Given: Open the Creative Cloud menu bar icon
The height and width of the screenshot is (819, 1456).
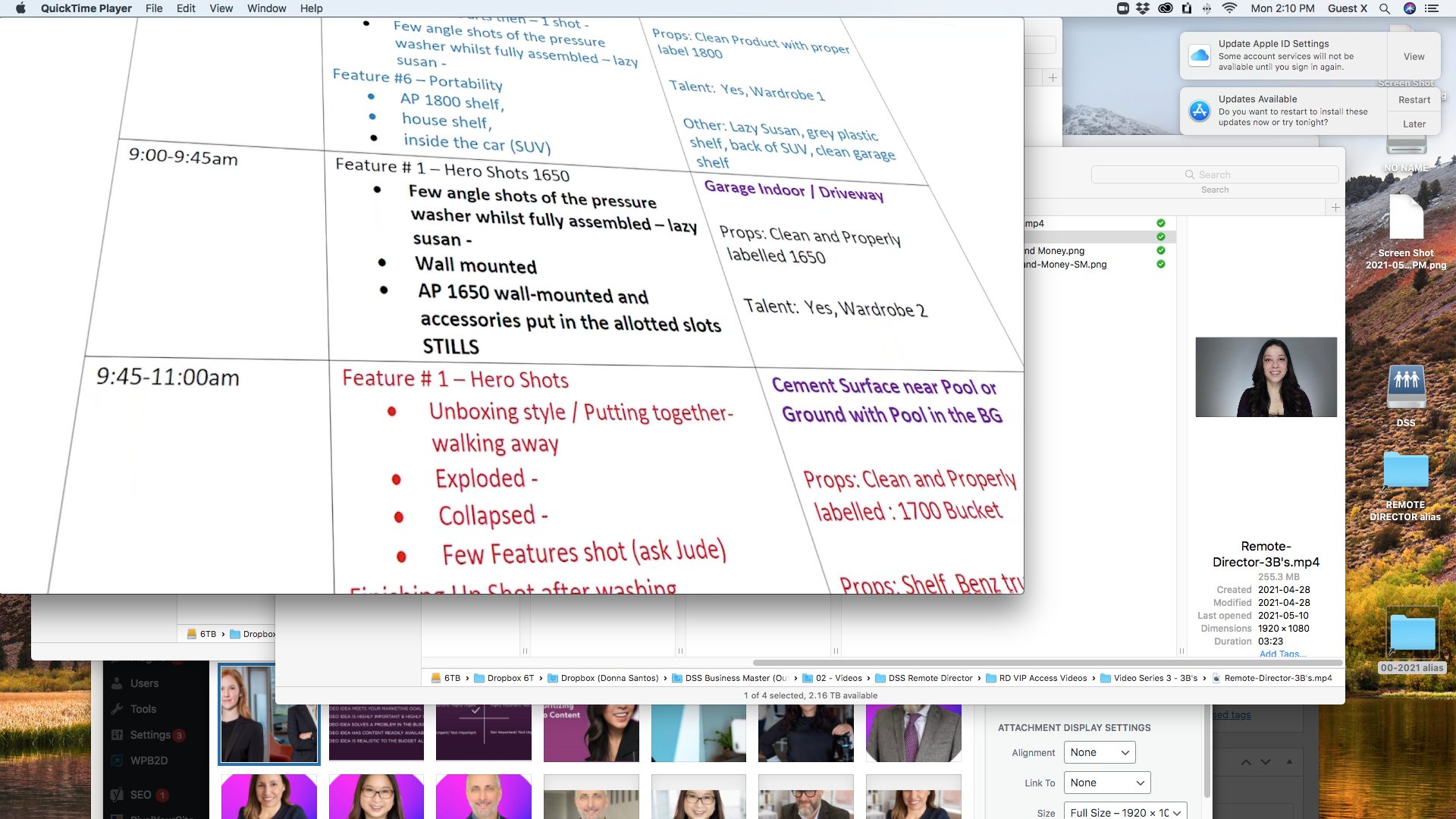Looking at the screenshot, I should 1166,8.
